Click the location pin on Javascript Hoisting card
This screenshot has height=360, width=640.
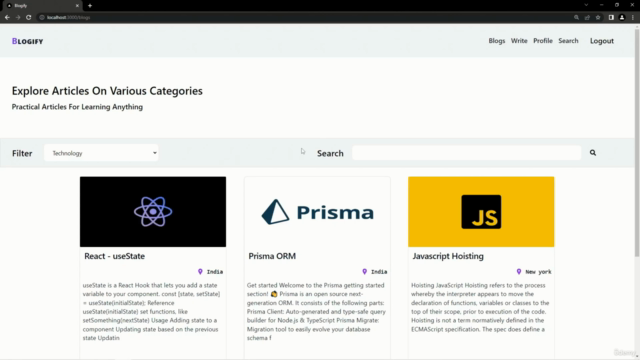point(519,271)
